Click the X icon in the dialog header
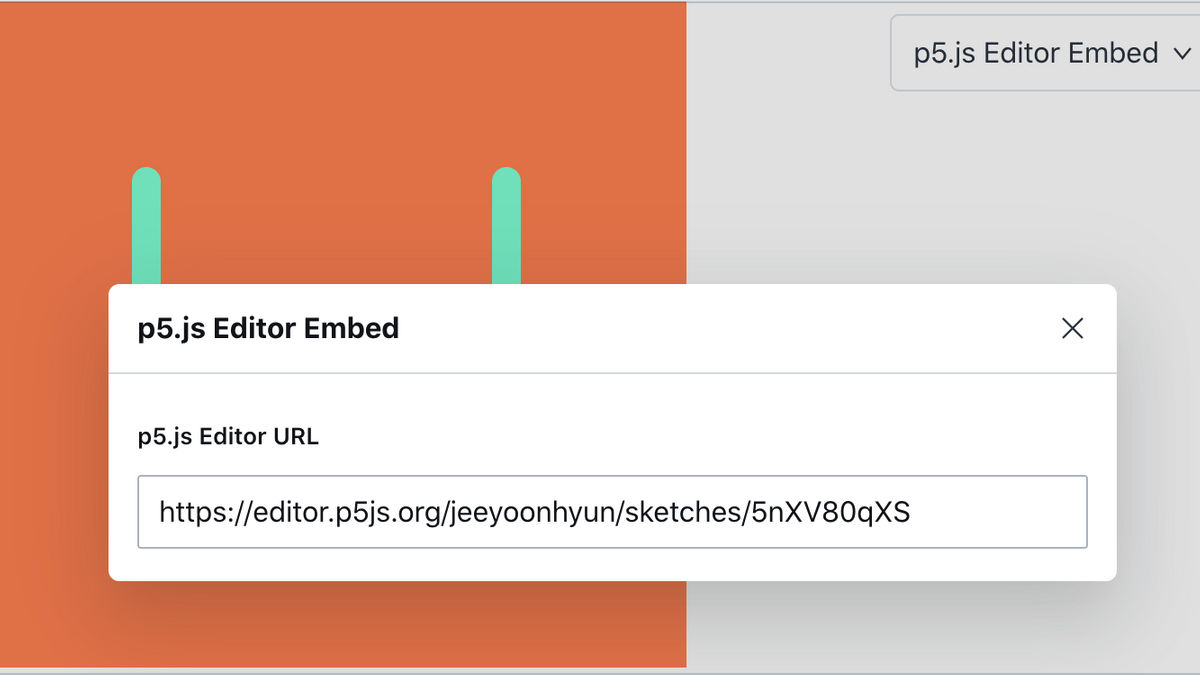This screenshot has width=1200, height=675. point(1072,328)
